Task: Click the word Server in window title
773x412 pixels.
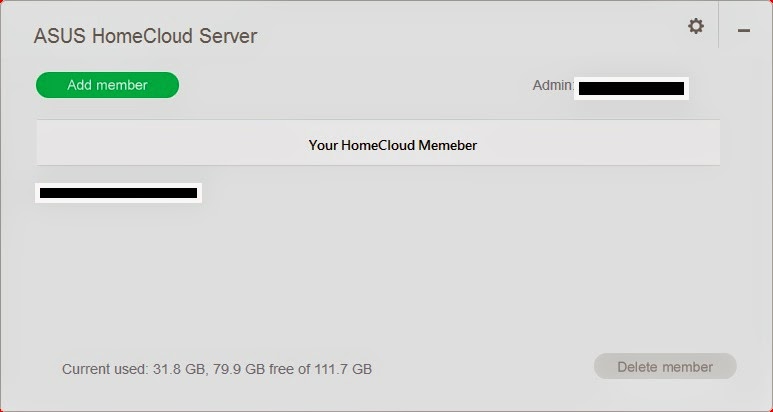Action: [x=228, y=36]
